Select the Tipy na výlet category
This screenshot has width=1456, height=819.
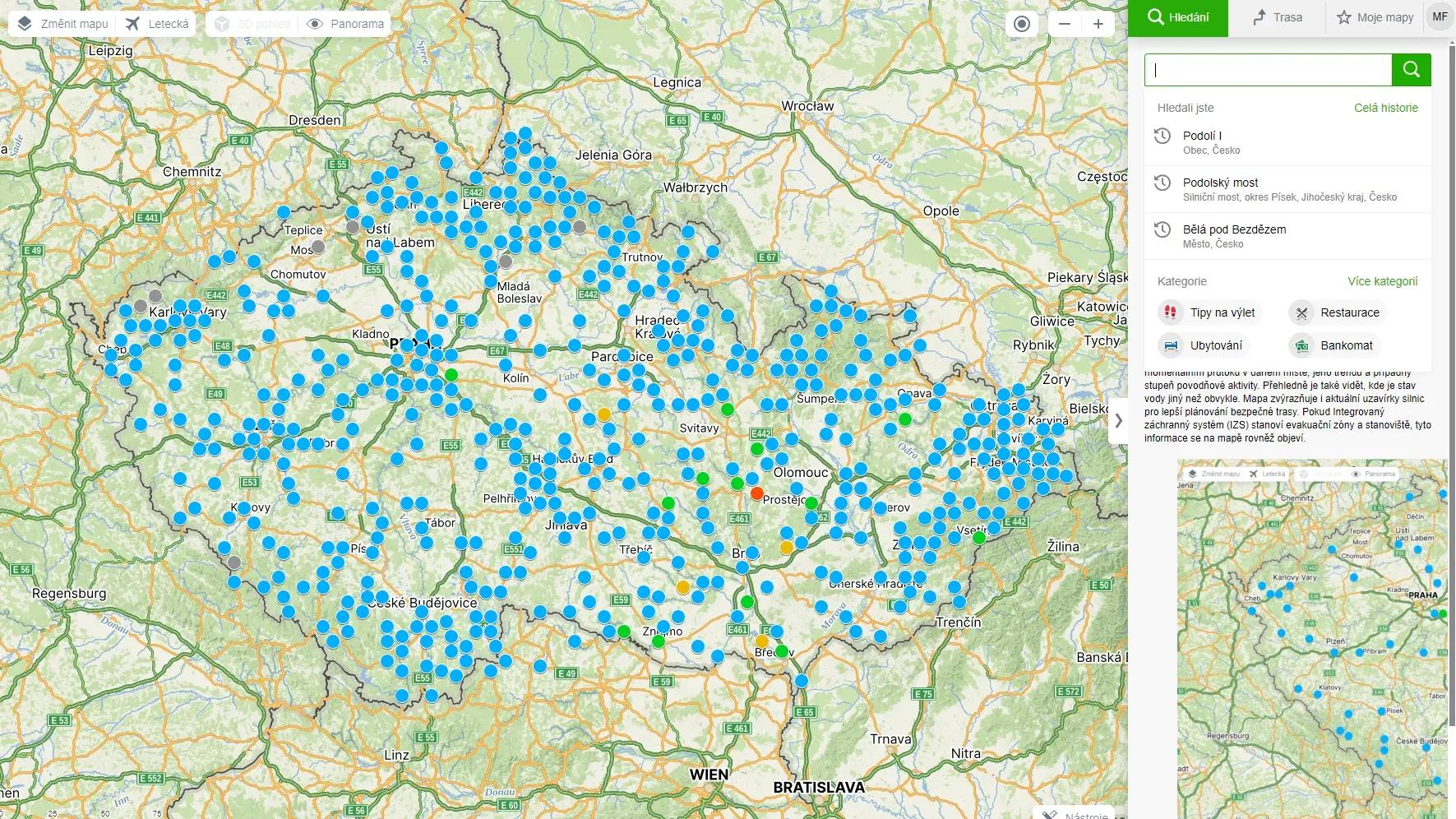[1209, 312]
